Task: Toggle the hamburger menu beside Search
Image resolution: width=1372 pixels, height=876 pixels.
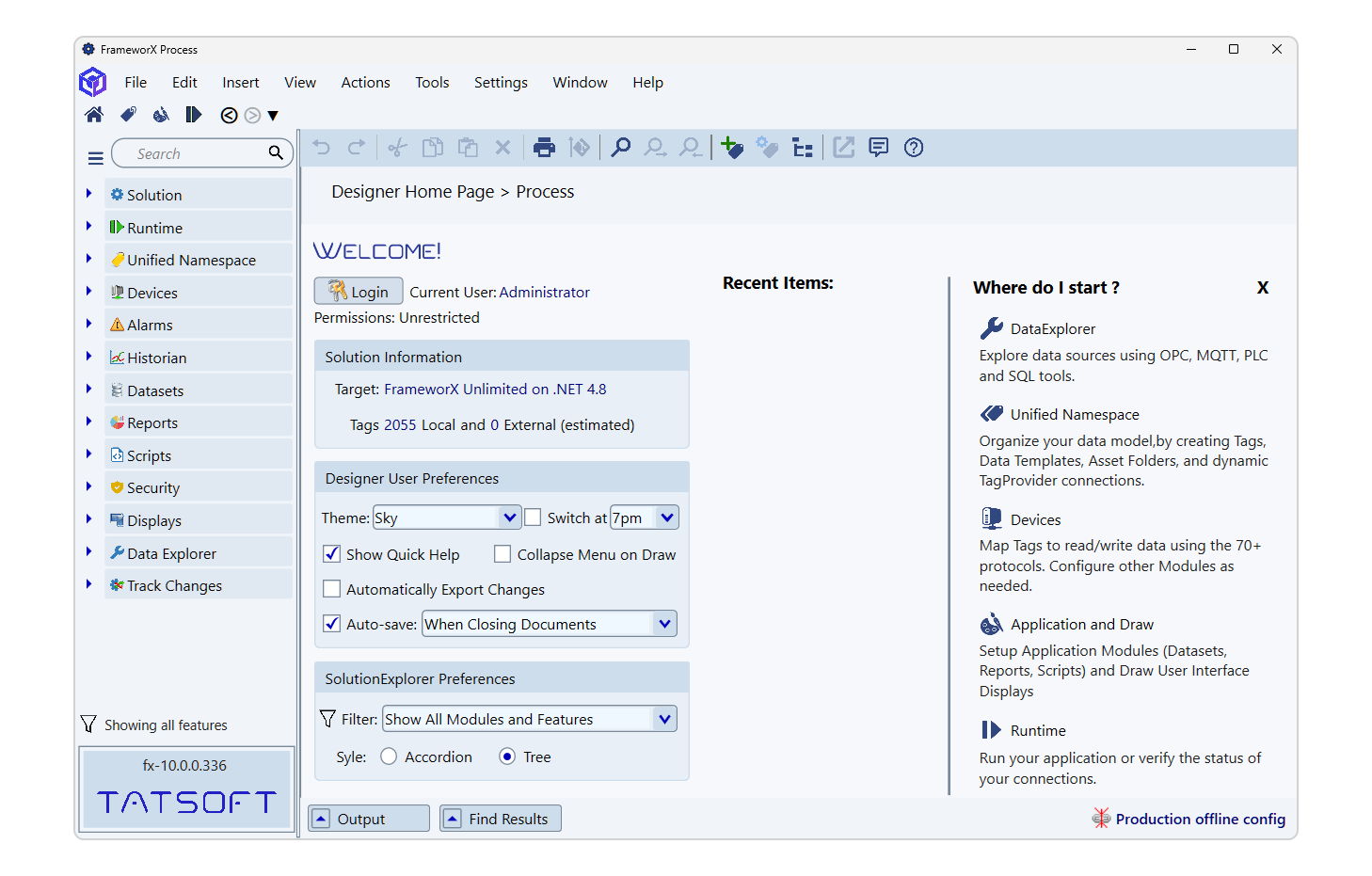Action: point(96,158)
